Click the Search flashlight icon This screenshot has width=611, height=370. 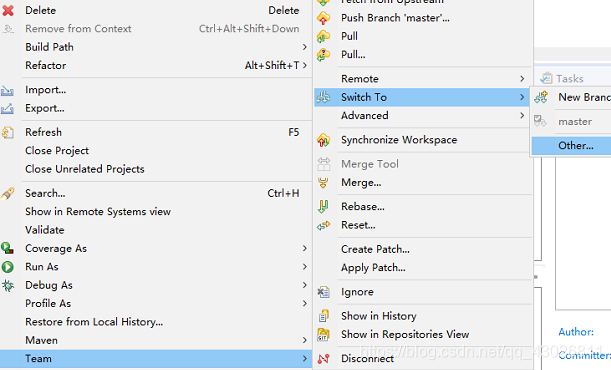[7, 193]
